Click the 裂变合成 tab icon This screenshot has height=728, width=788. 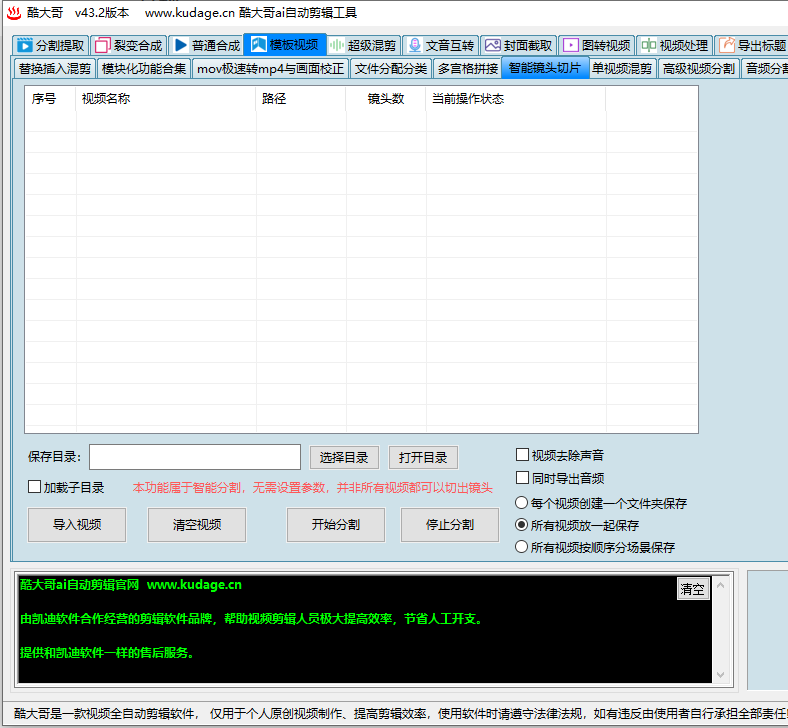pyautogui.click(x=103, y=45)
